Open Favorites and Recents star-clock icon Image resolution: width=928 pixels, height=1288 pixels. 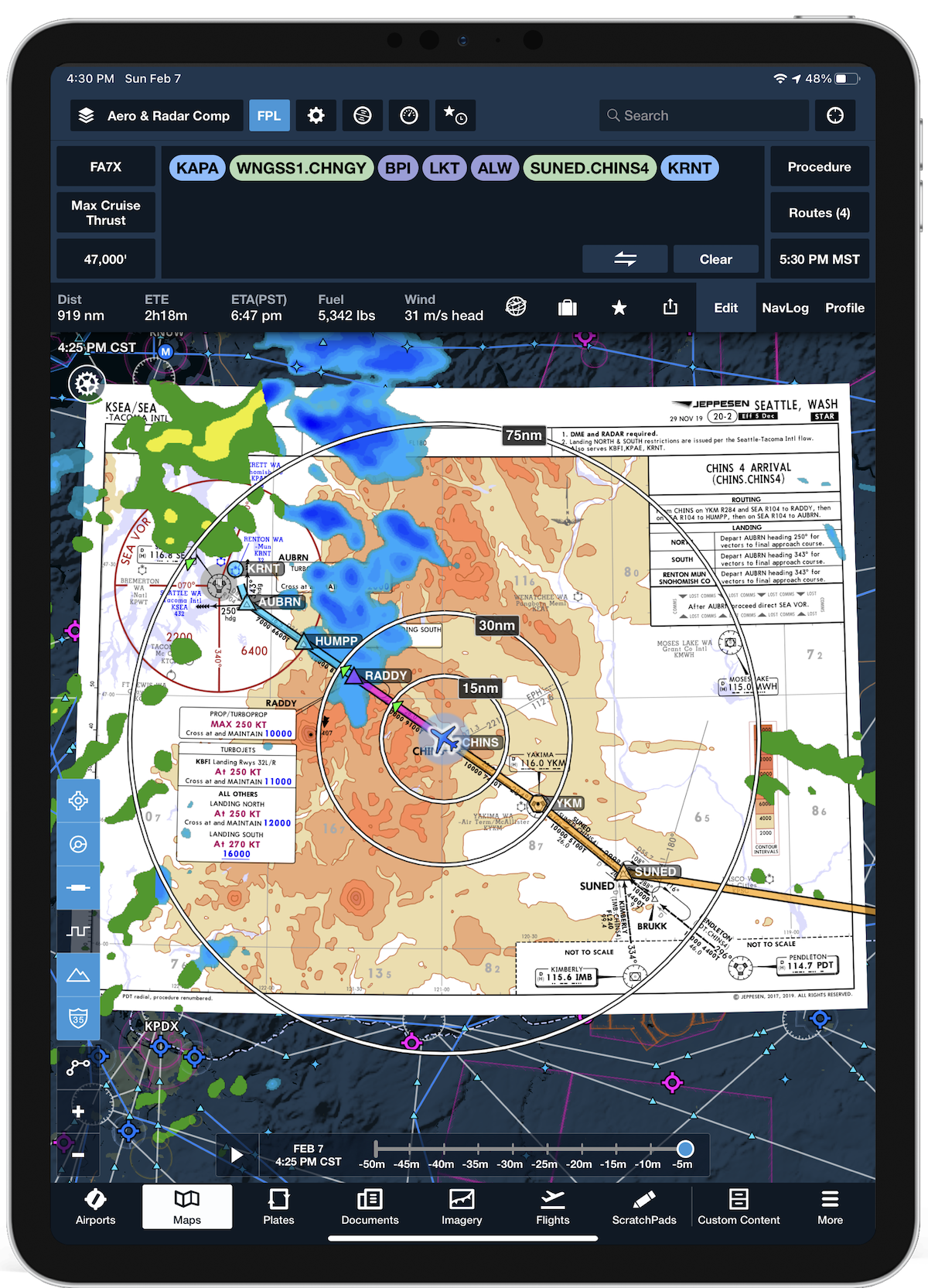(x=455, y=115)
